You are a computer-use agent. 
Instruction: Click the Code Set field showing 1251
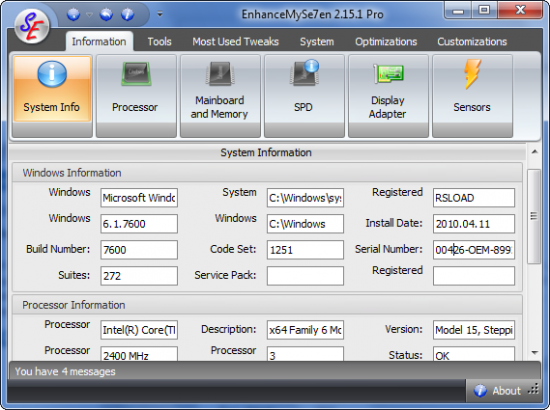coord(305,250)
